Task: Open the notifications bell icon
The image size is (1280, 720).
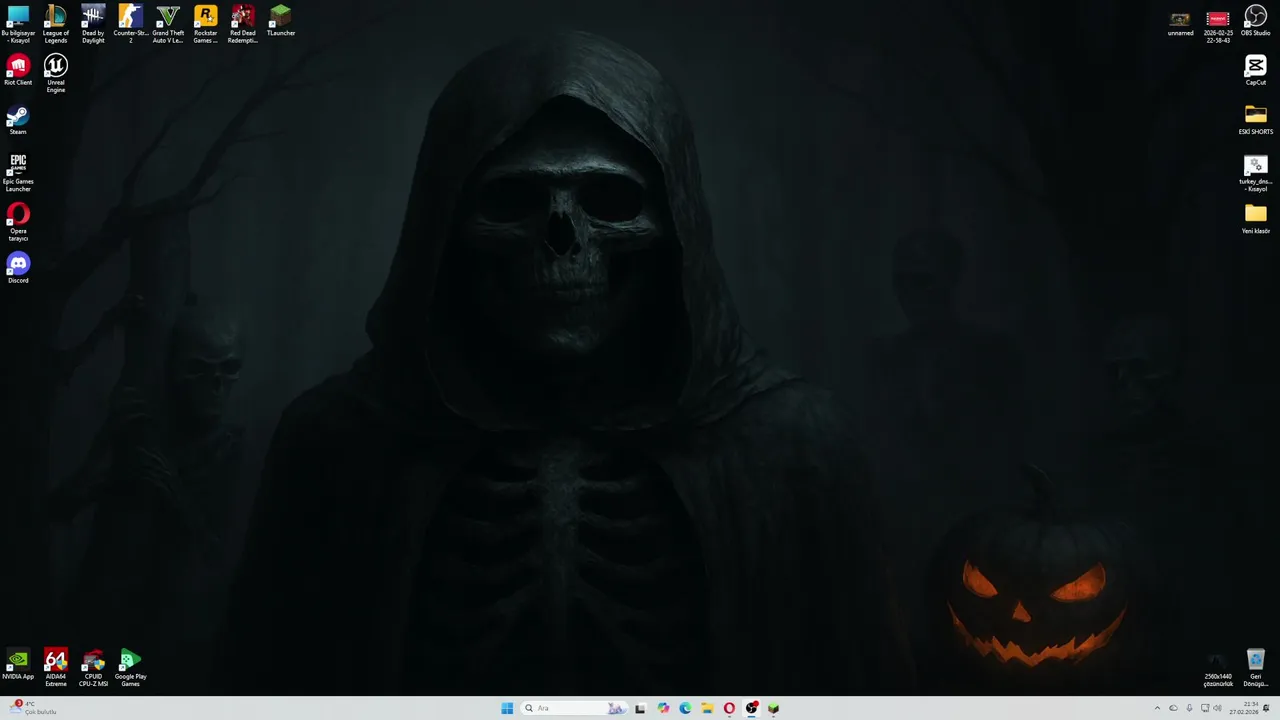Action: pyautogui.click(x=1266, y=708)
